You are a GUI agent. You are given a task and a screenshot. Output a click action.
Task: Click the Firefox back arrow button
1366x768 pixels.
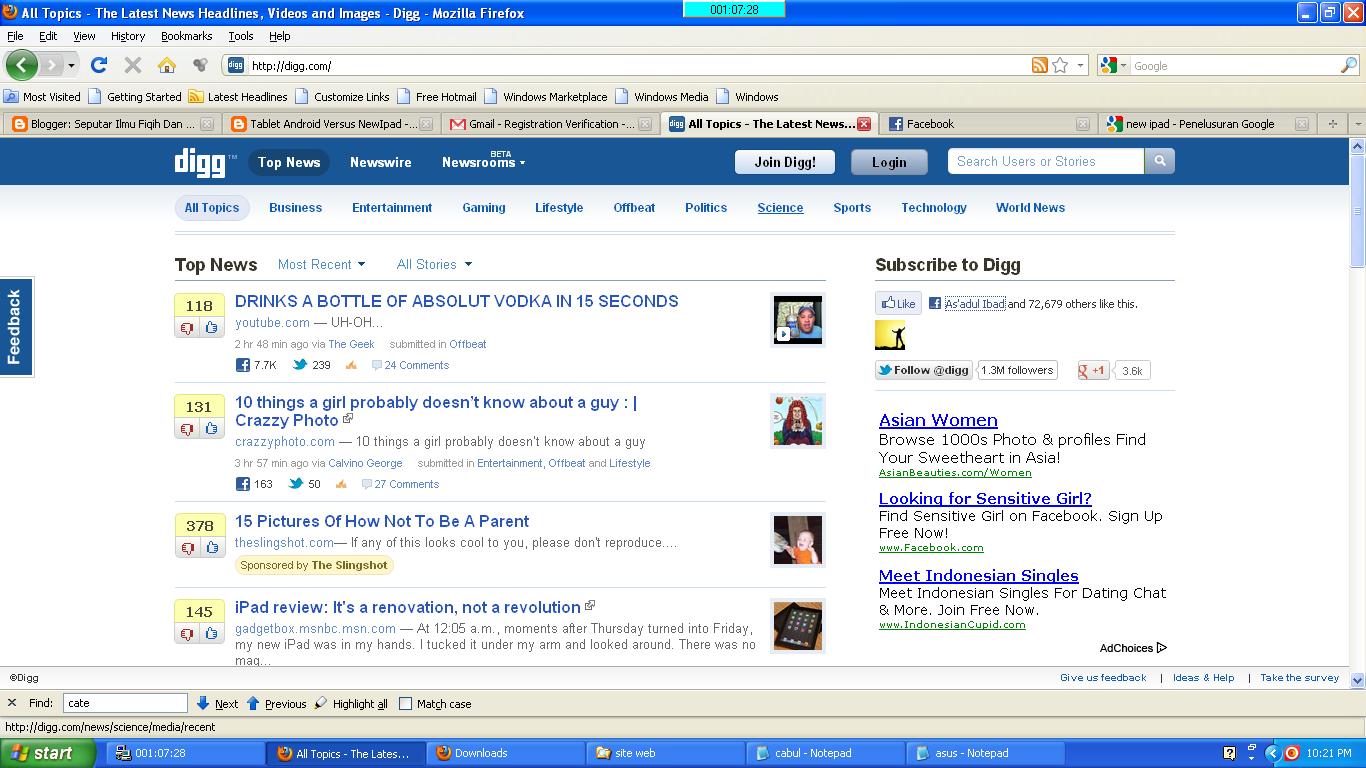coord(21,65)
